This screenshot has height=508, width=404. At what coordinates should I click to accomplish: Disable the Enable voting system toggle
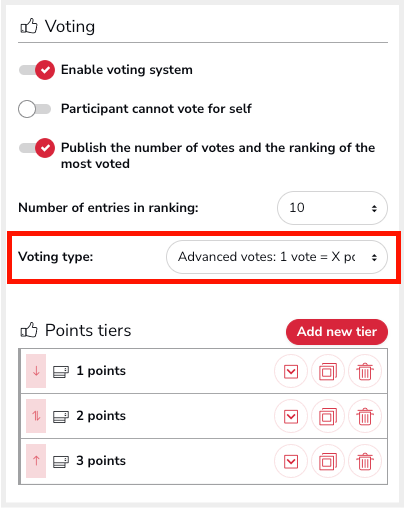[37, 70]
